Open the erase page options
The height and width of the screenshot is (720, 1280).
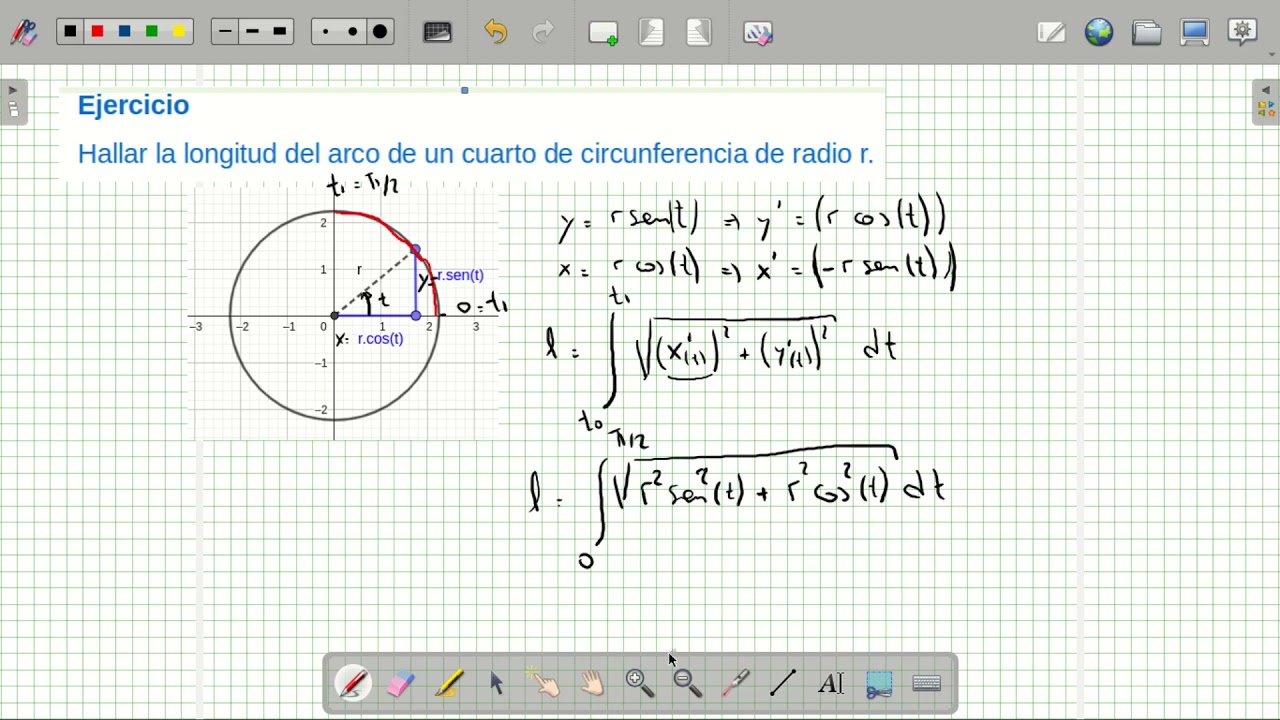758,33
